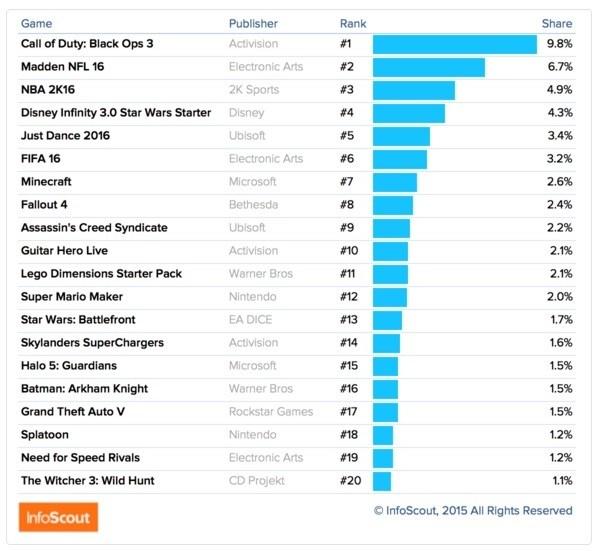Click the Share column header

coord(557,24)
